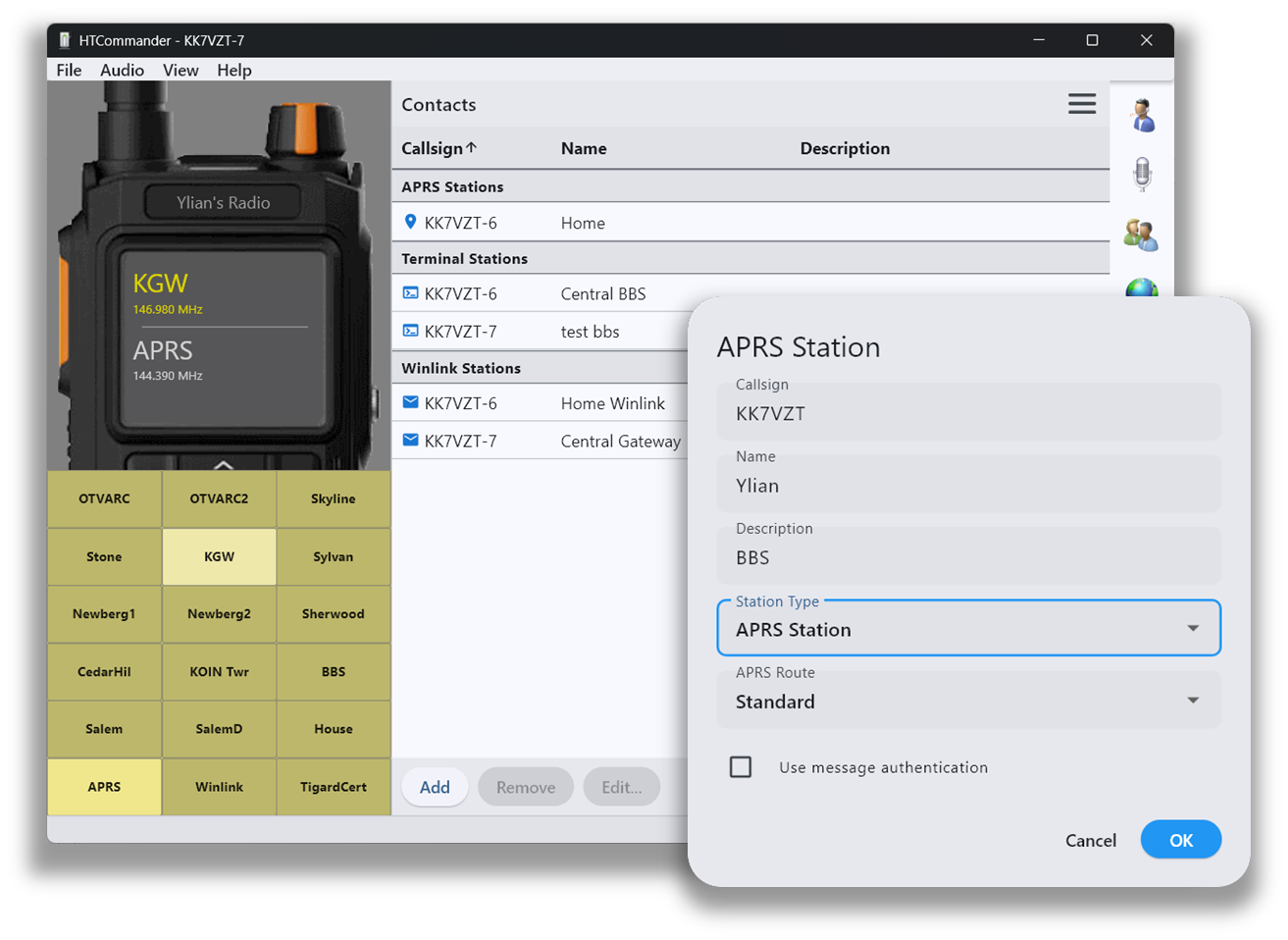Focus the Description field containing BBS

(x=968, y=555)
